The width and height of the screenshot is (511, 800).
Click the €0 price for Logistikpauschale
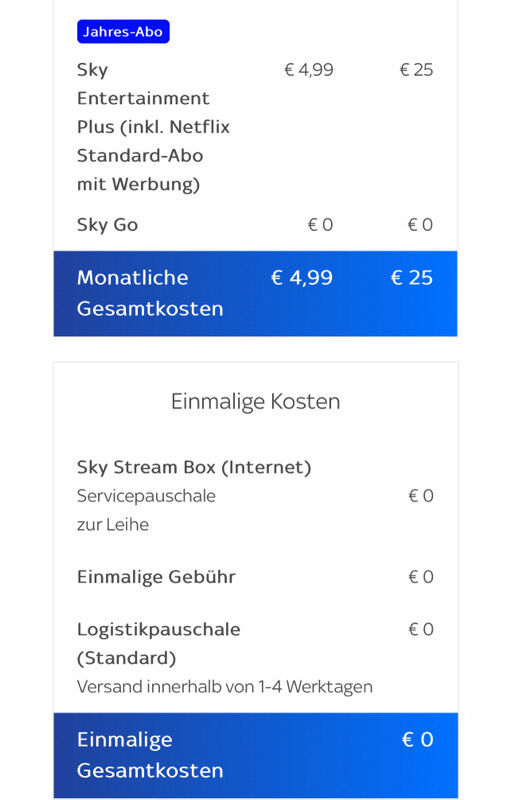[421, 629]
